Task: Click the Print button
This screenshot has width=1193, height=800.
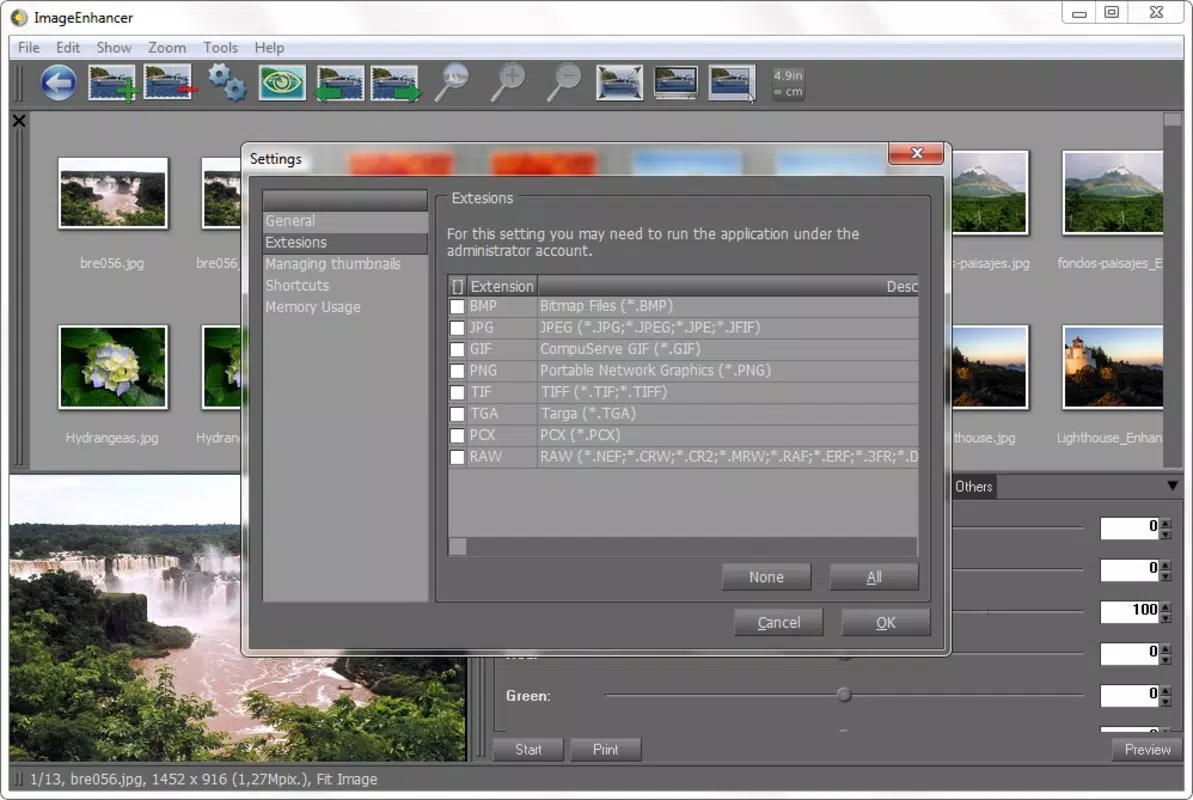Action: point(606,749)
